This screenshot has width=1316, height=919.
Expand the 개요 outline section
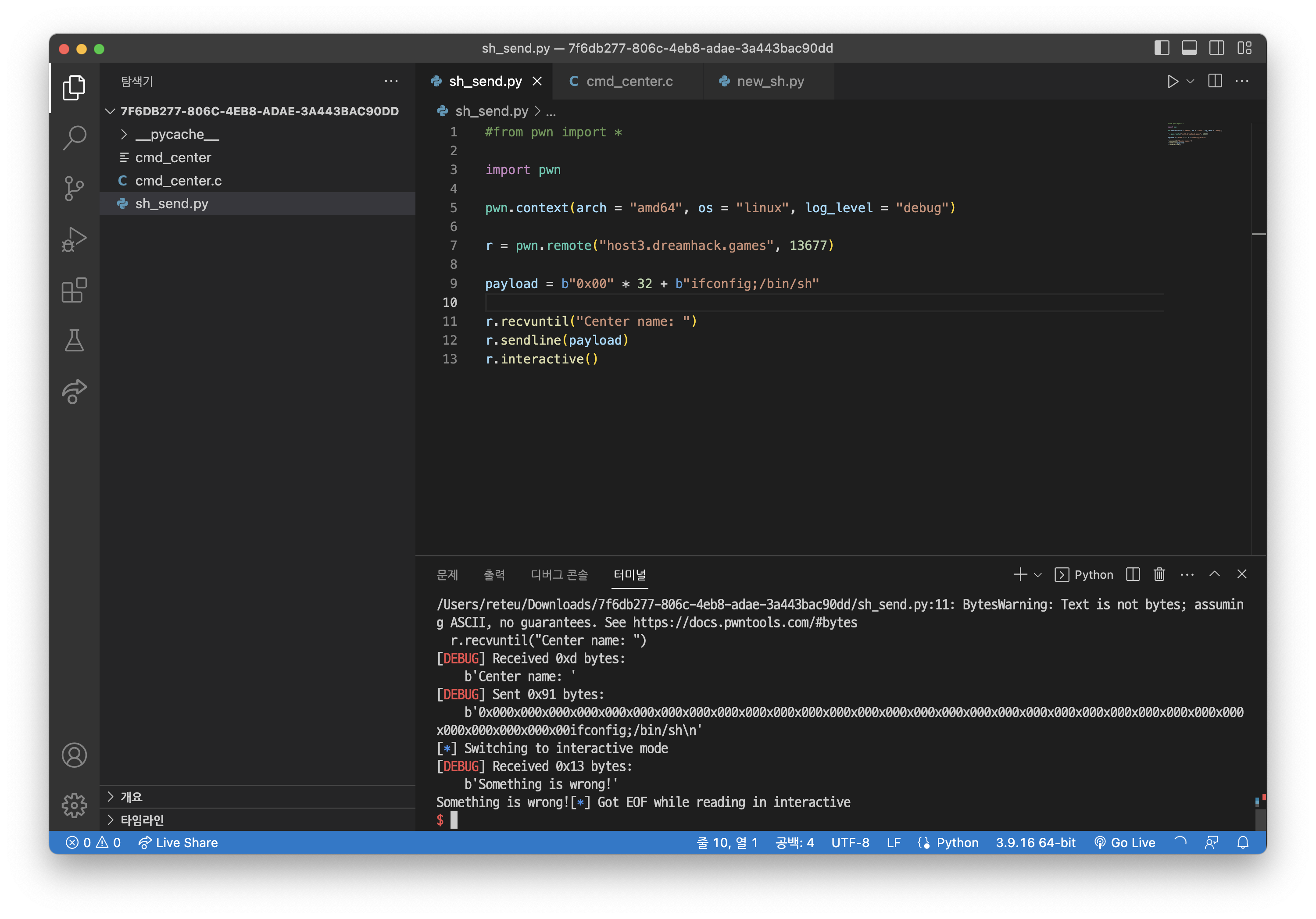click(x=131, y=796)
